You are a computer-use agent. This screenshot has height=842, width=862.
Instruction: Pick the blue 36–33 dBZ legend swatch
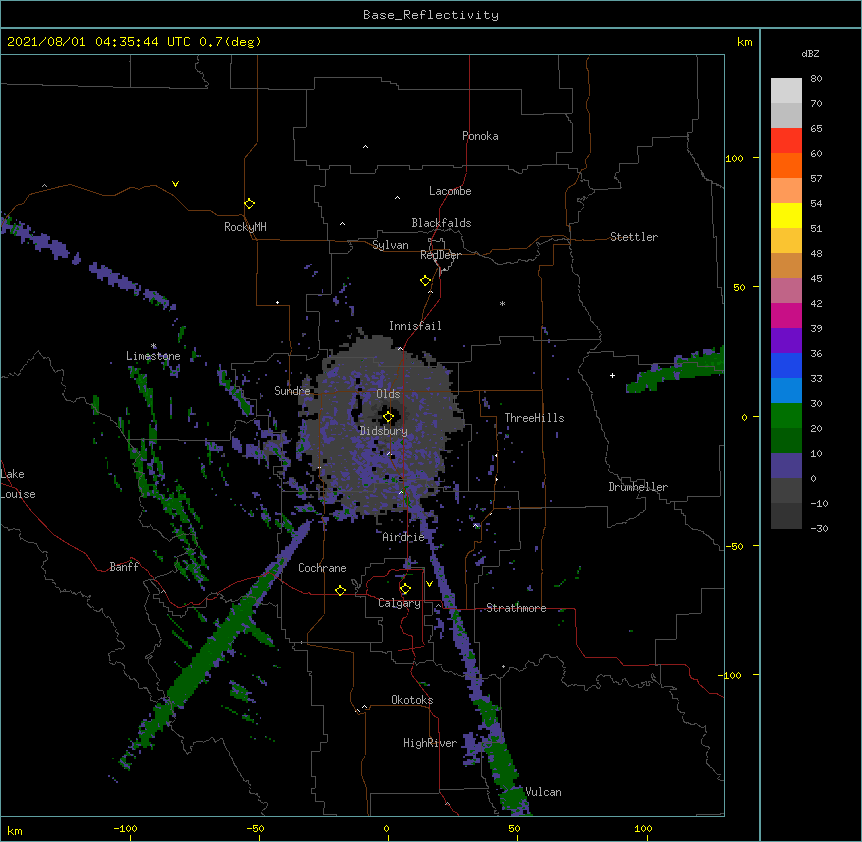click(x=786, y=365)
